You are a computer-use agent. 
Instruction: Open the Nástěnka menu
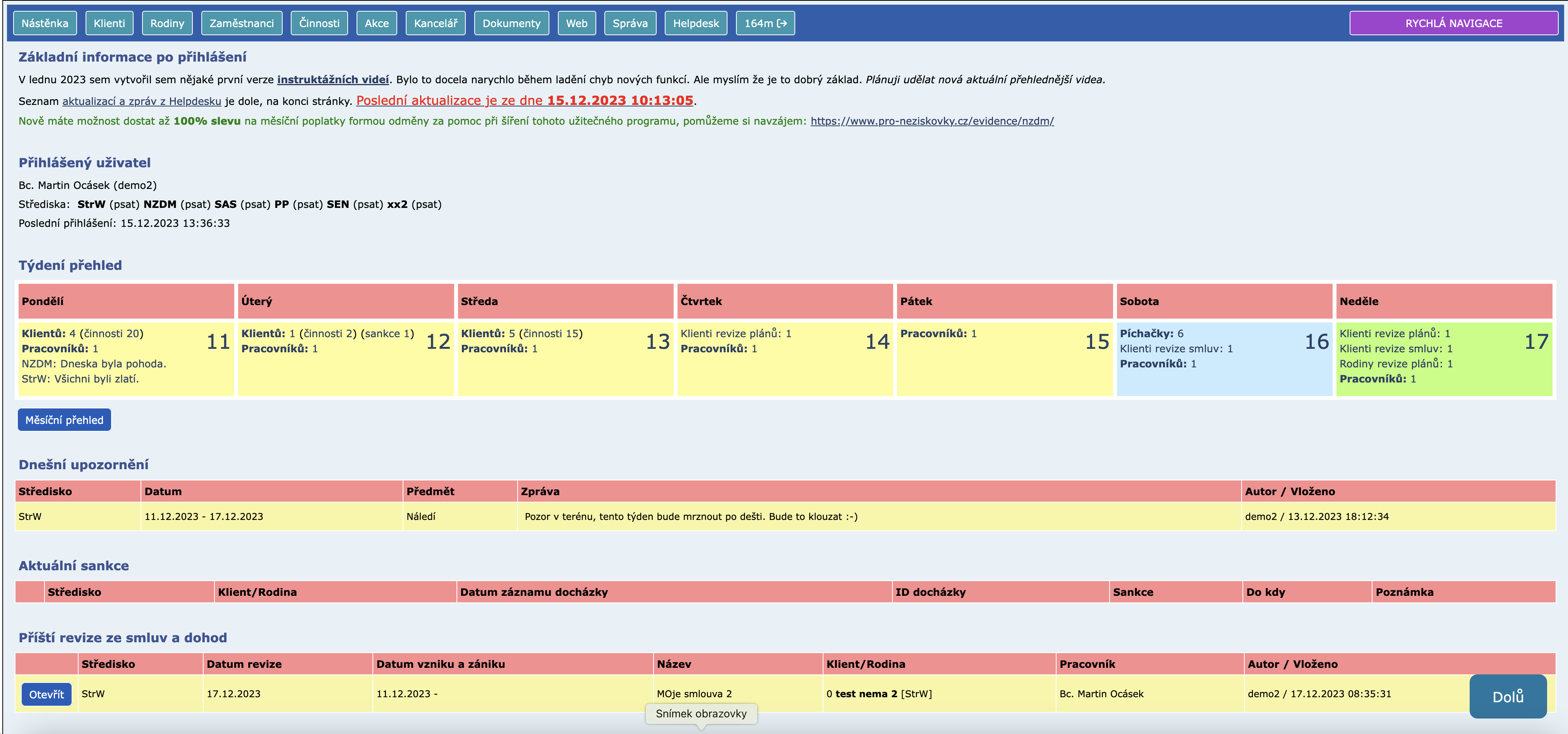pos(45,23)
